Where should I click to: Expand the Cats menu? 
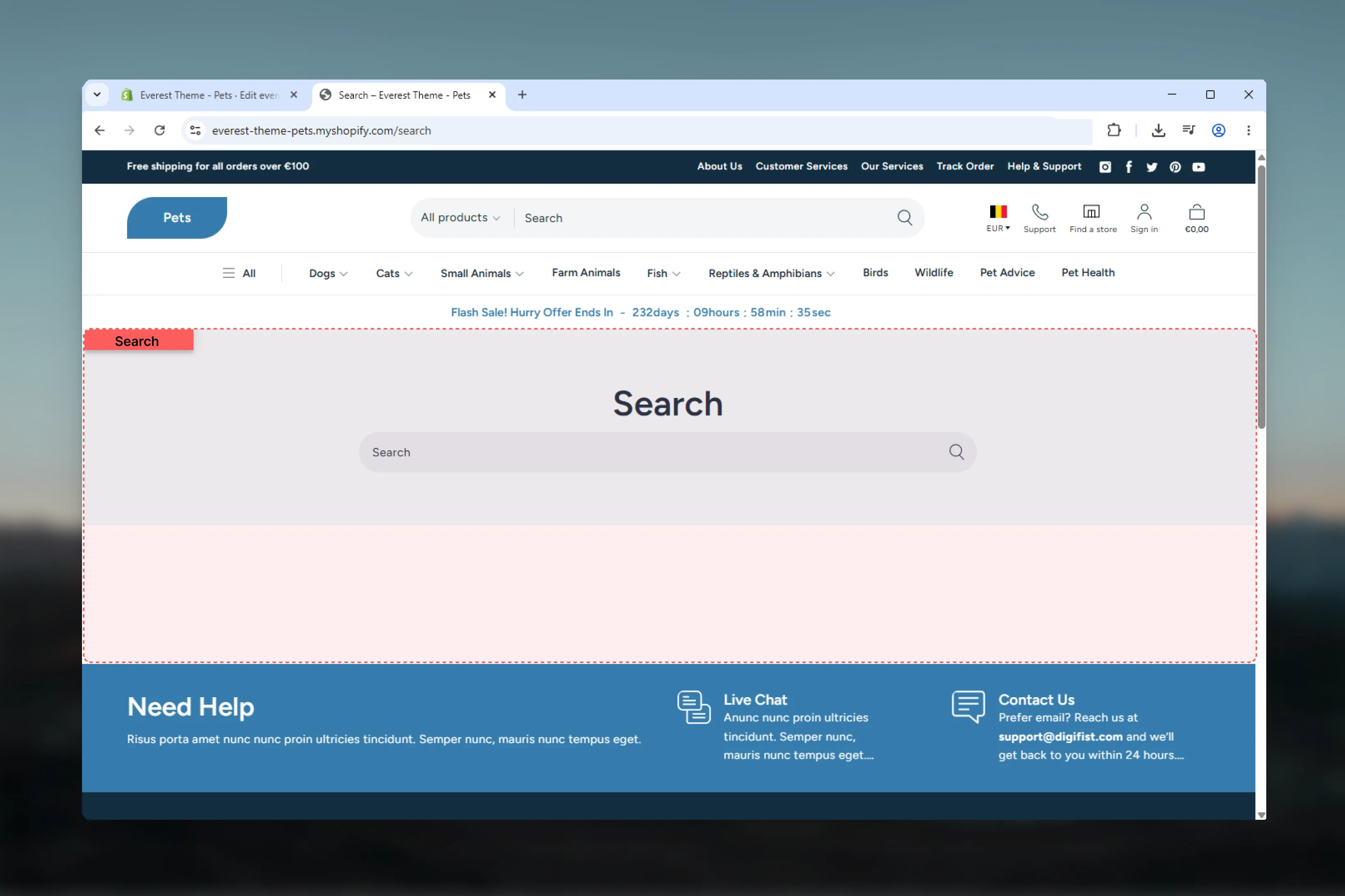point(394,273)
